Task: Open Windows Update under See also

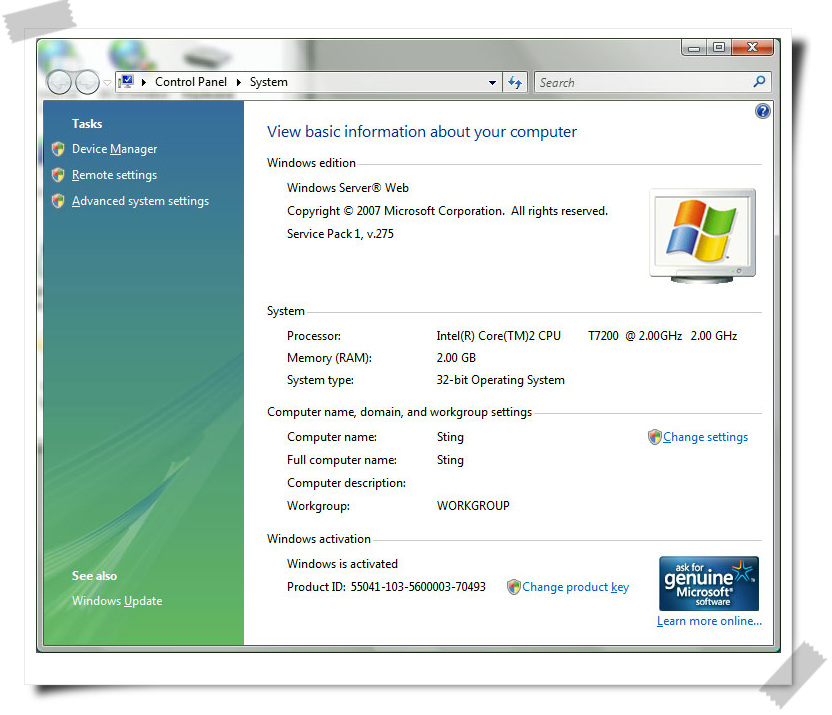Action: (117, 601)
